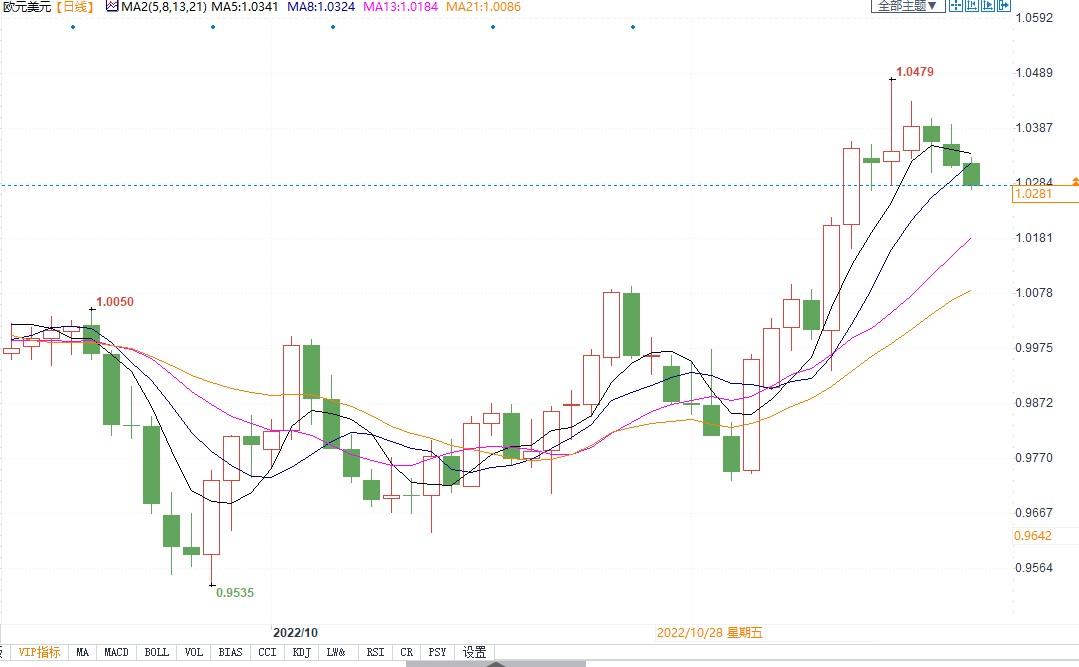Show the KDJ indicator
The height and width of the screenshot is (667, 1079).
301,652
